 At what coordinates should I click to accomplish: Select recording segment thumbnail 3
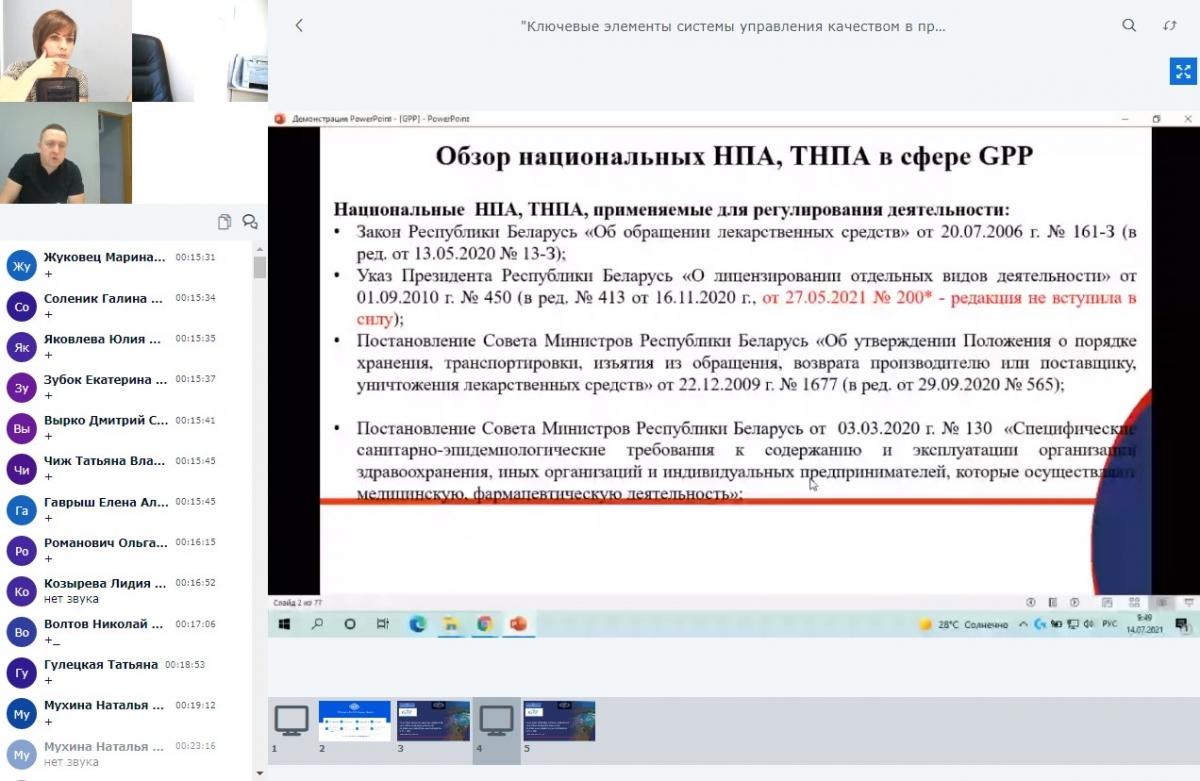point(433,721)
